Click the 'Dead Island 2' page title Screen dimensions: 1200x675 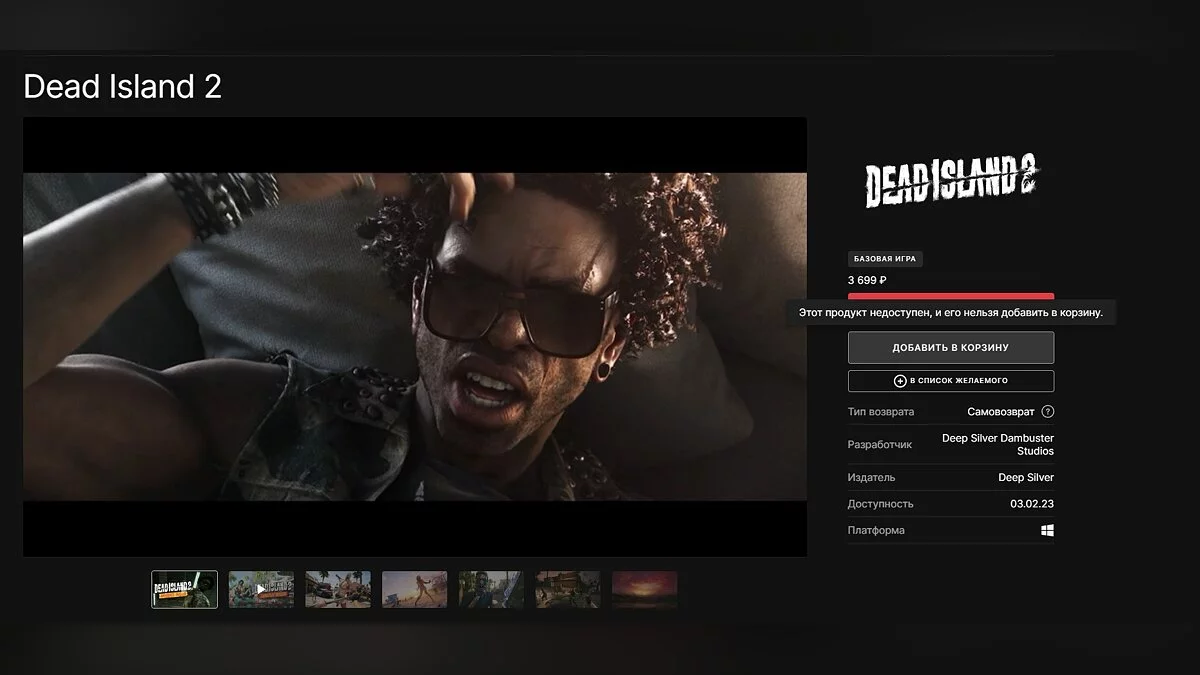point(122,87)
